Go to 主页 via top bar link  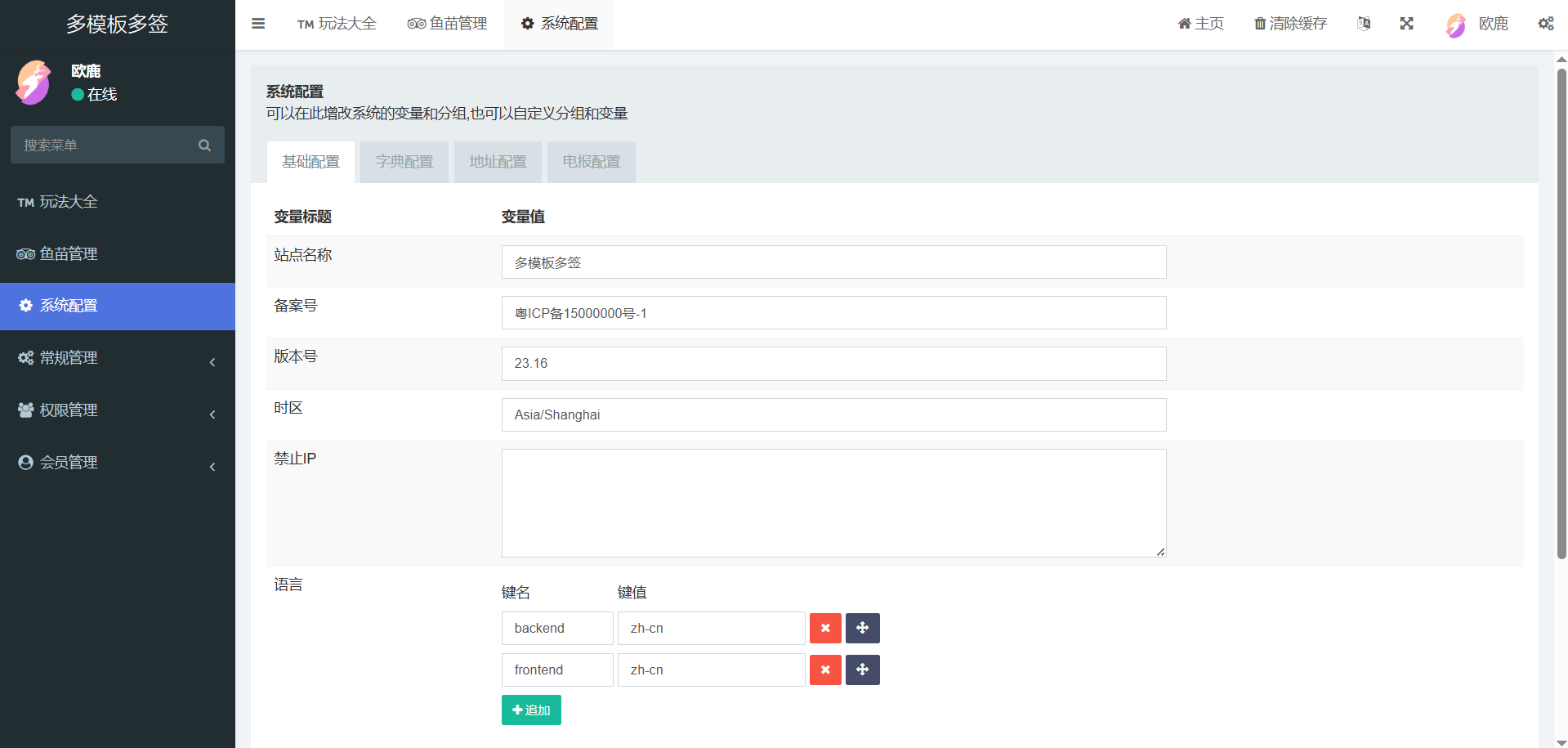(1200, 24)
